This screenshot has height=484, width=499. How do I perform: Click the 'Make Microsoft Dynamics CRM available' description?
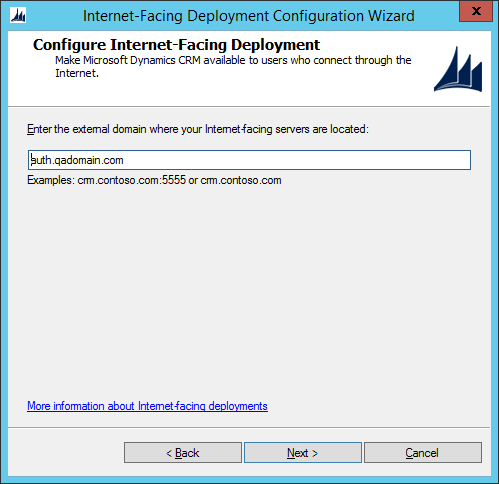233,66
